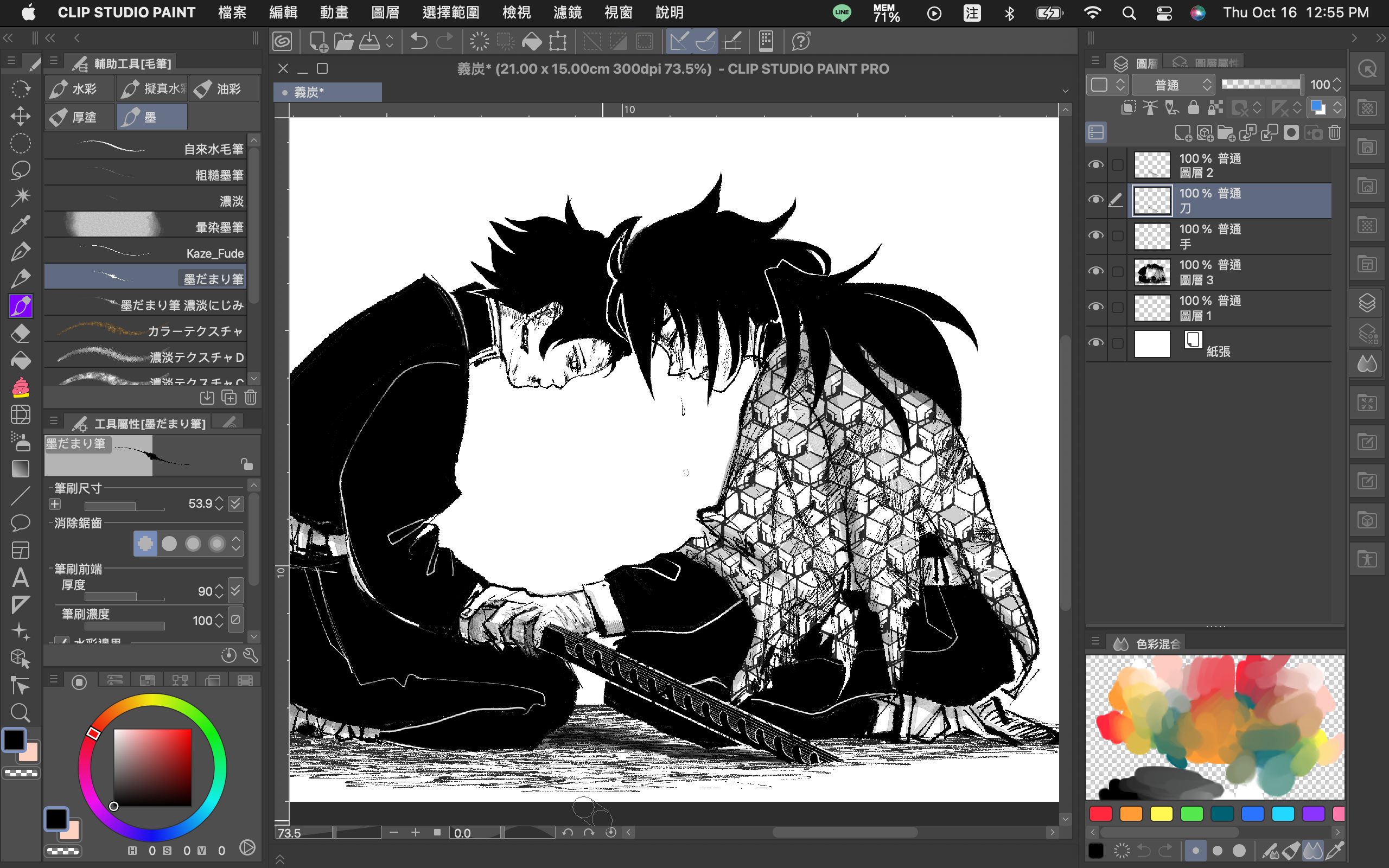This screenshot has width=1389, height=868.
Task: Toggle visibility of 手 layer
Action: tap(1095, 236)
